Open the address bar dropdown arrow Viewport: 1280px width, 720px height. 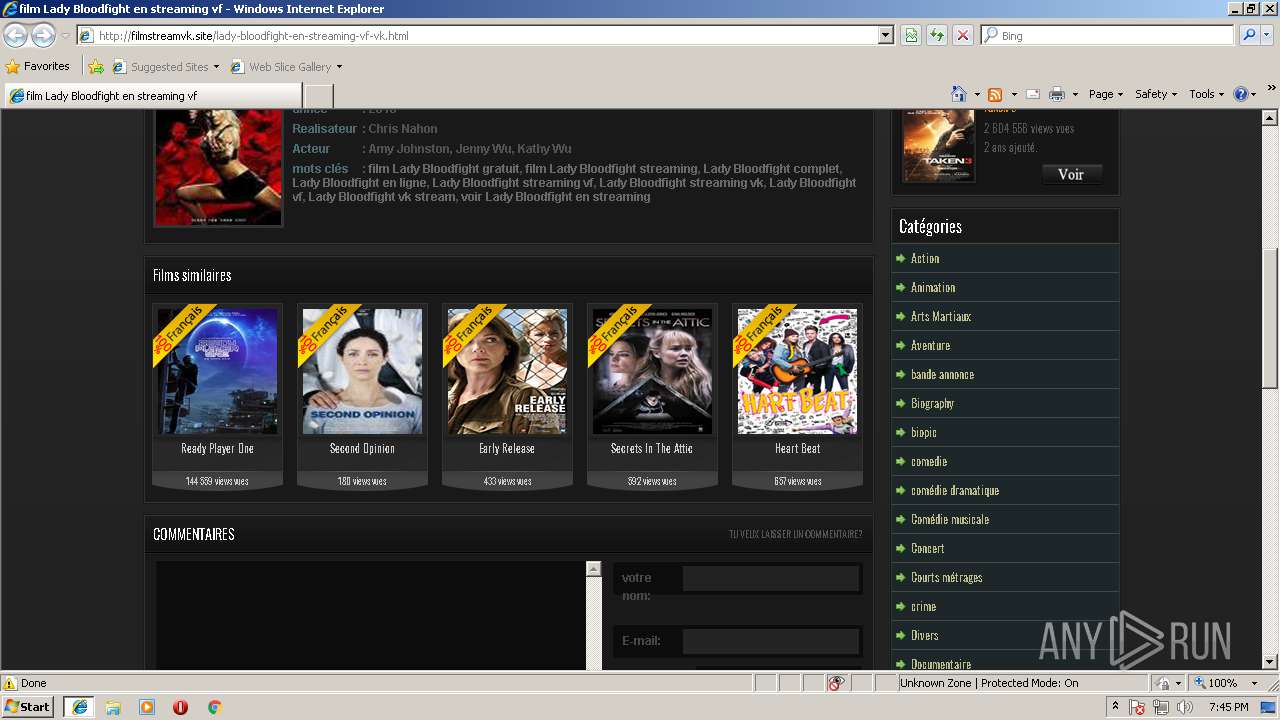(x=885, y=35)
